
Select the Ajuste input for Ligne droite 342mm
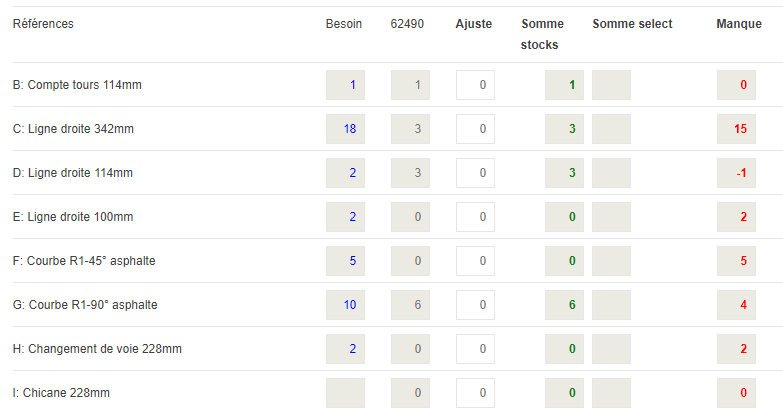coord(475,129)
